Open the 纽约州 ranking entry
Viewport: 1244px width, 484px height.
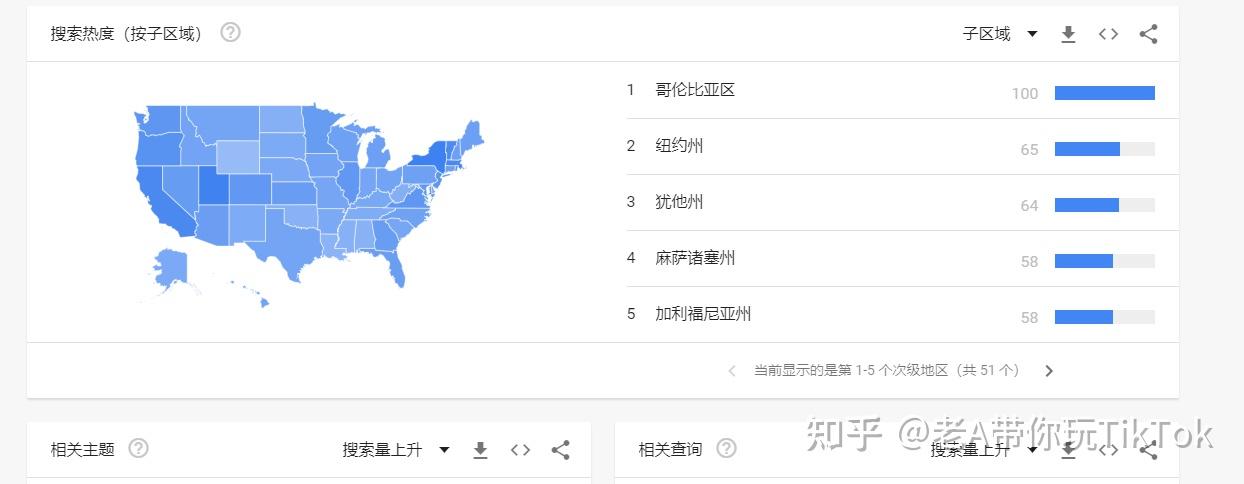[x=679, y=146]
